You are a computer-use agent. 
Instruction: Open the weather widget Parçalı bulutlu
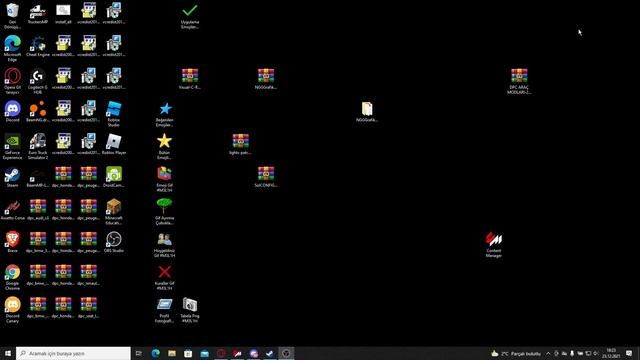[516, 353]
